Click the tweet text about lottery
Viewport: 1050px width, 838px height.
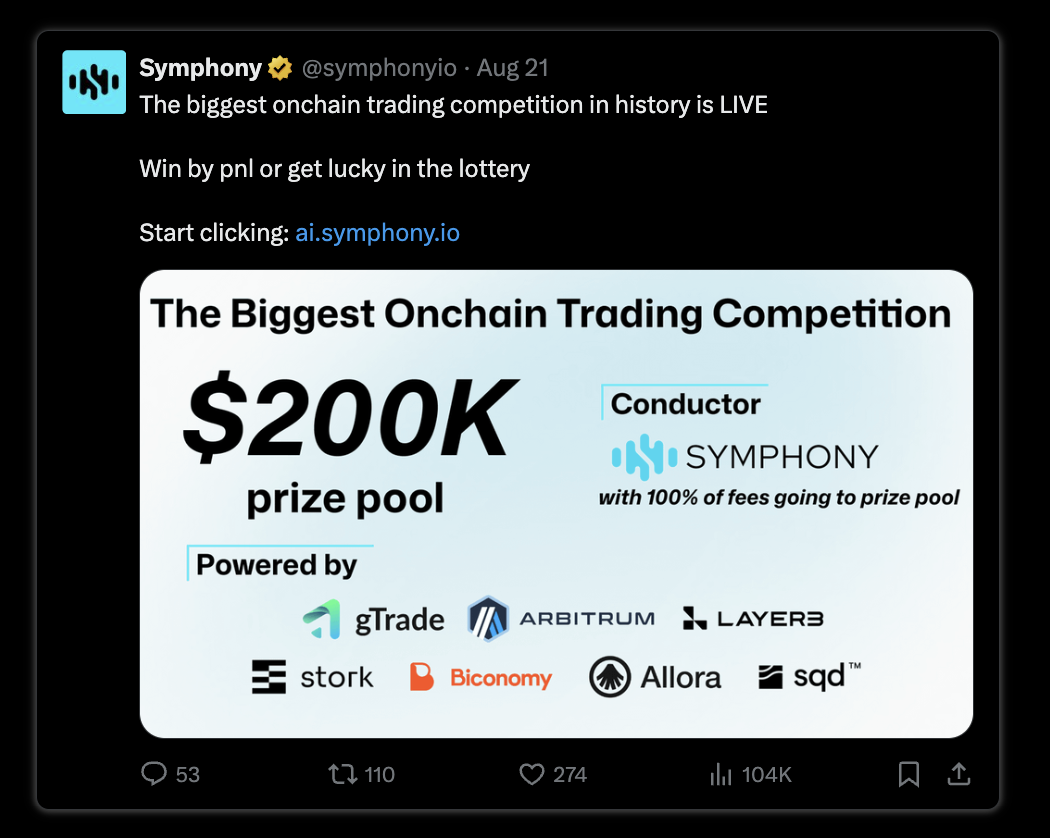[x=334, y=169]
